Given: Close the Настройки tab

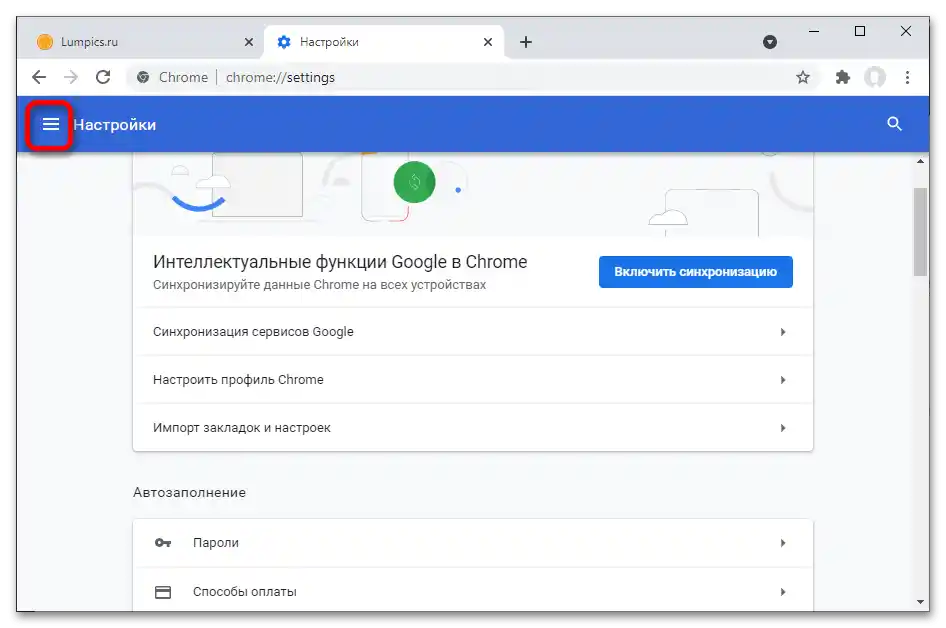Looking at the screenshot, I should (x=488, y=42).
